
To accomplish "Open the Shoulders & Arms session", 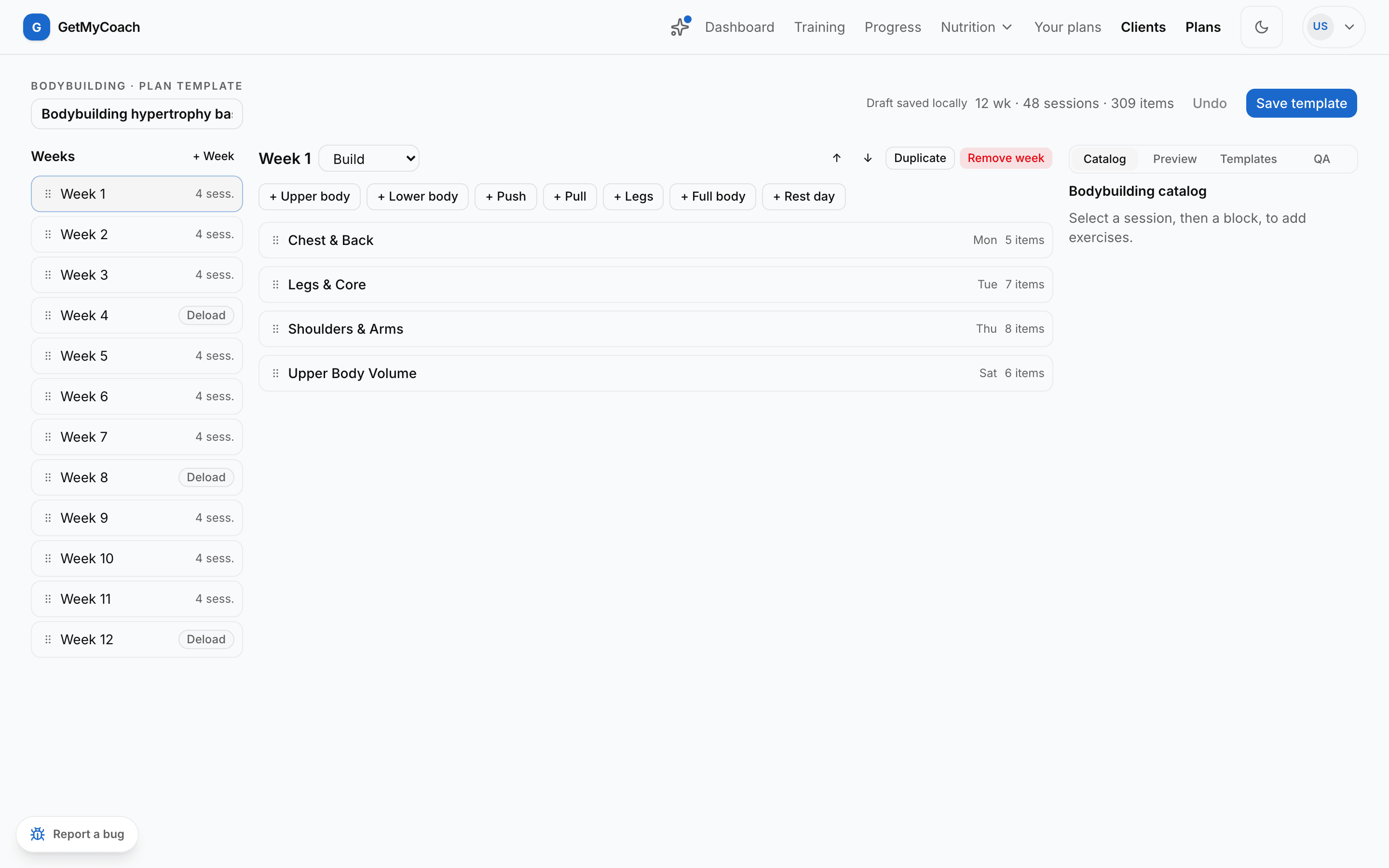I will pos(655,329).
